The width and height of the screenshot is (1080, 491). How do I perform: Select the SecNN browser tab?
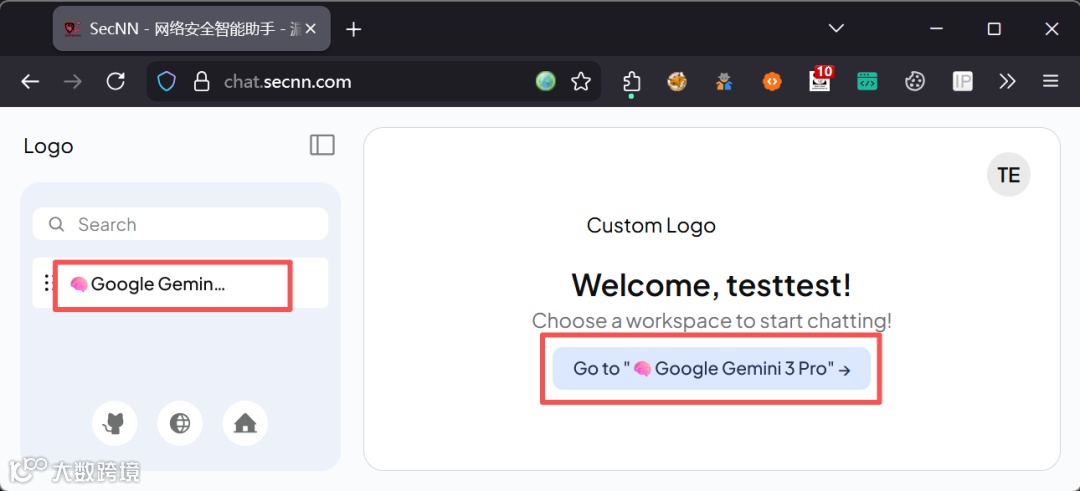pos(191,29)
